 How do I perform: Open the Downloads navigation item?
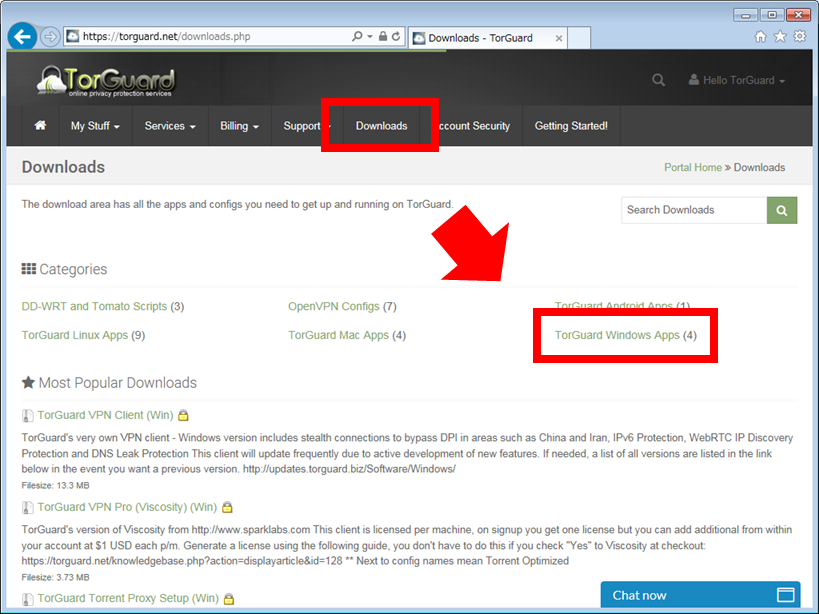[x=381, y=126]
